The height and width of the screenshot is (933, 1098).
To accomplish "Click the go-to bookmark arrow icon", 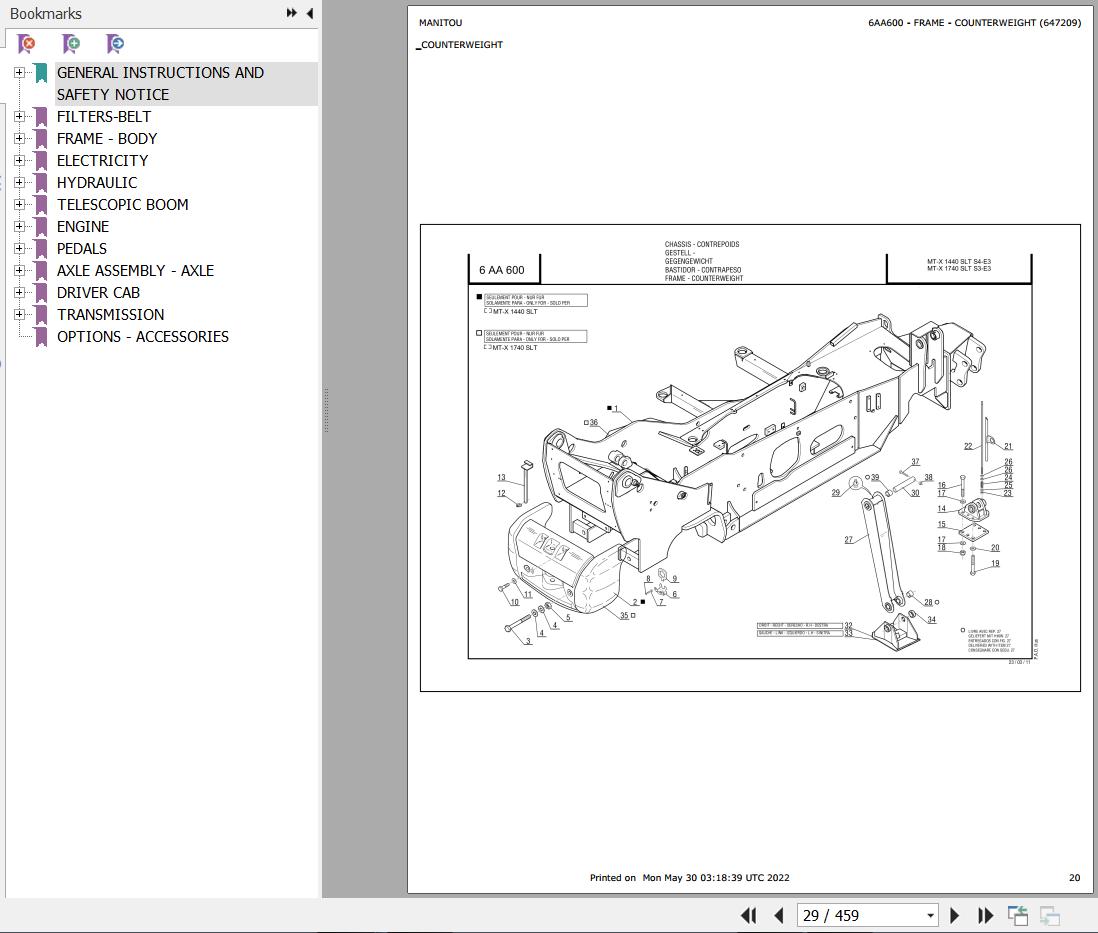I will coord(115,44).
